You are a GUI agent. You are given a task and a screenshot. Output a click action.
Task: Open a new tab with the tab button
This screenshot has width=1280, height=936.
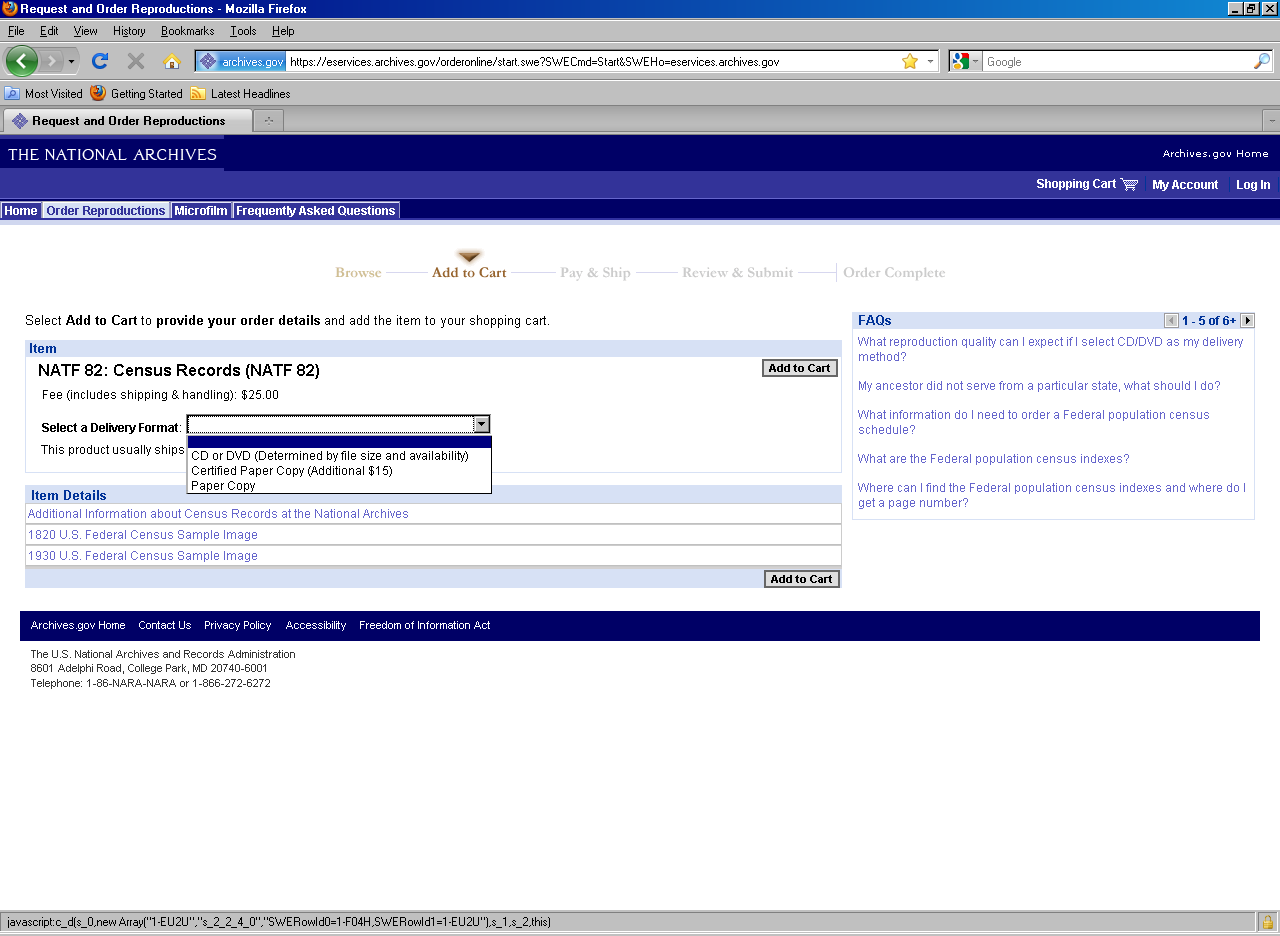tap(268, 121)
